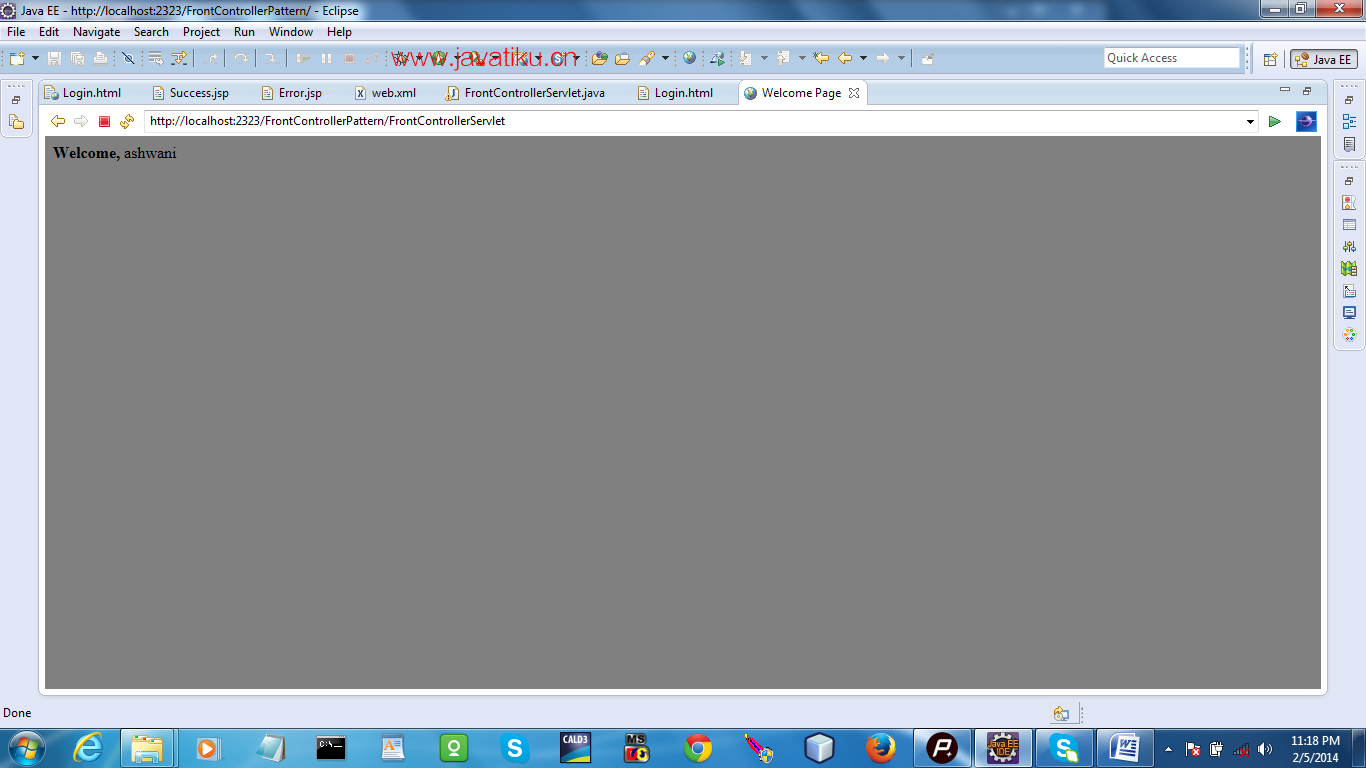Launch Google Chrome from the taskbar
This screenshot has height=768, width=1366.
tap(698, 748)
